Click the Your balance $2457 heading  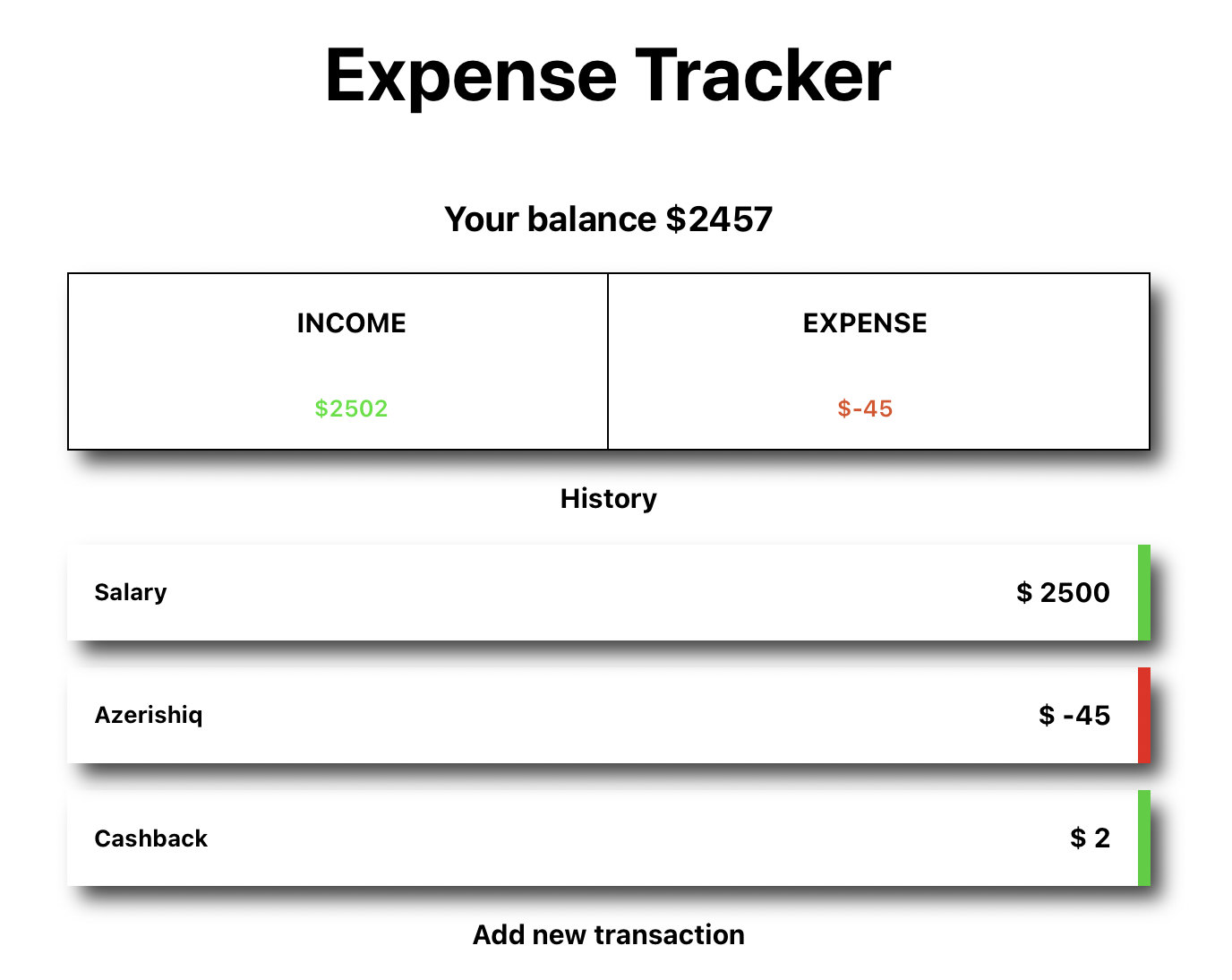(x=609, y=218)
